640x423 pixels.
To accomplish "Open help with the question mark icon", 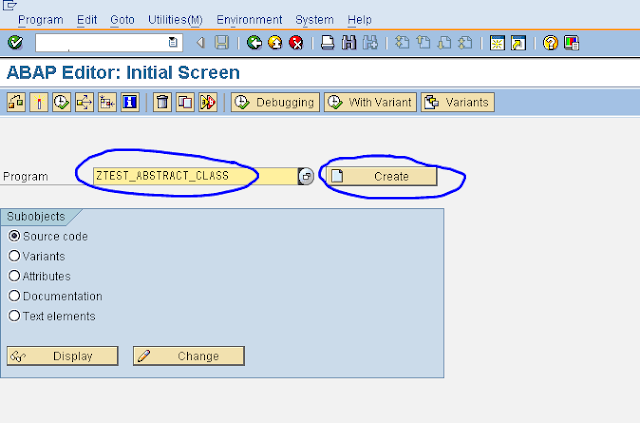I will pos(550,42).
